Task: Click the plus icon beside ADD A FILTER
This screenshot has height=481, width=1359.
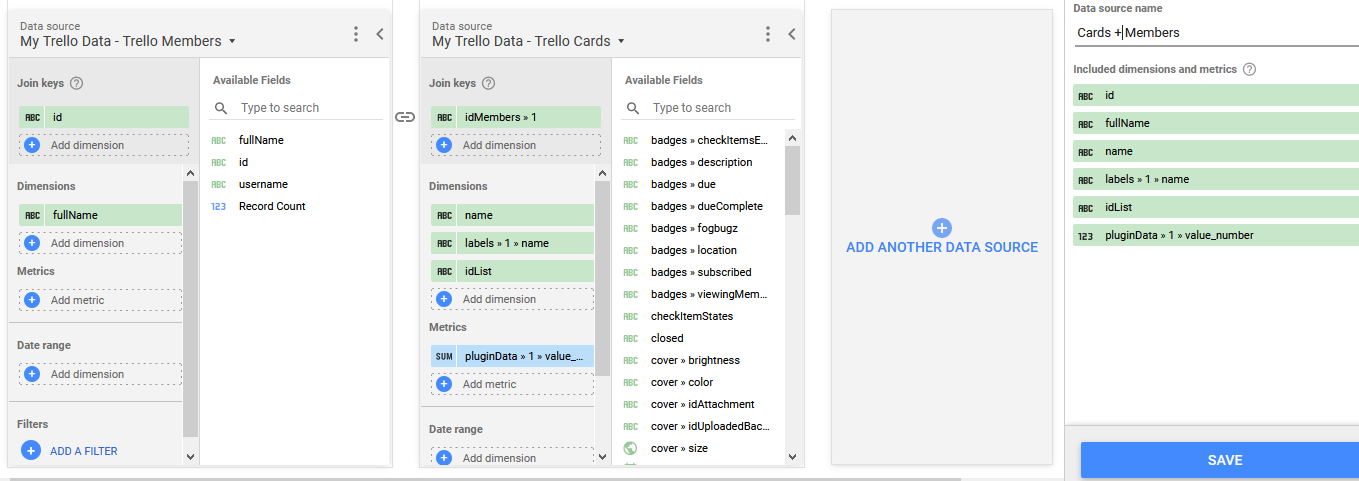Action: [31, 451]
